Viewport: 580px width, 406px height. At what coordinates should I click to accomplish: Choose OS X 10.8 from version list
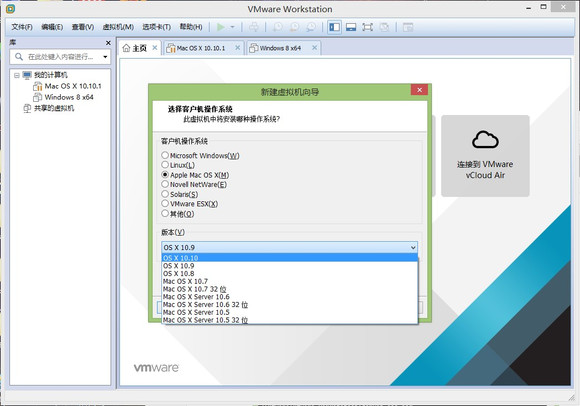pyautogui.click(x=290, y=274)
